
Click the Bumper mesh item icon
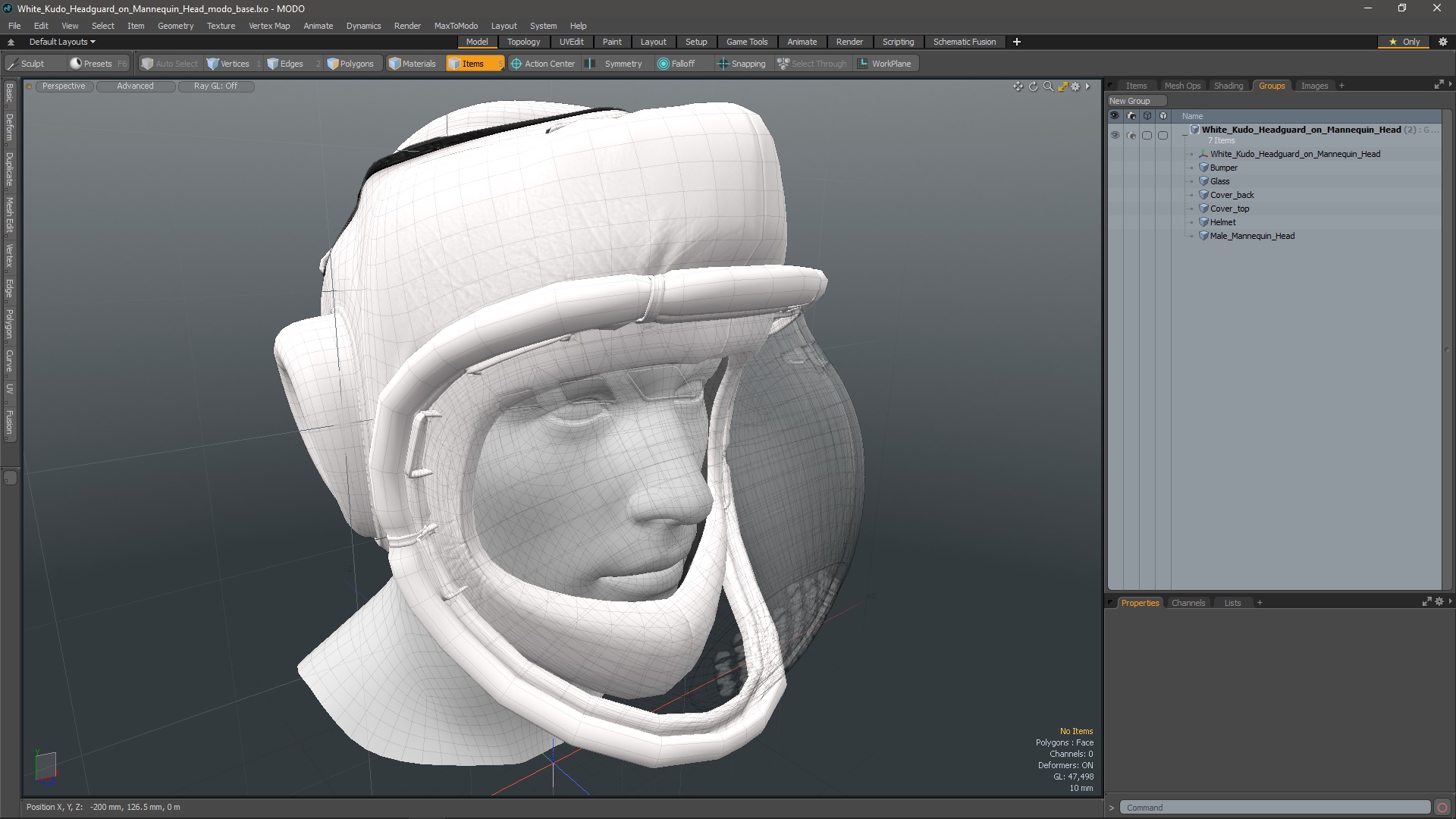click(x=1203, y=168)
